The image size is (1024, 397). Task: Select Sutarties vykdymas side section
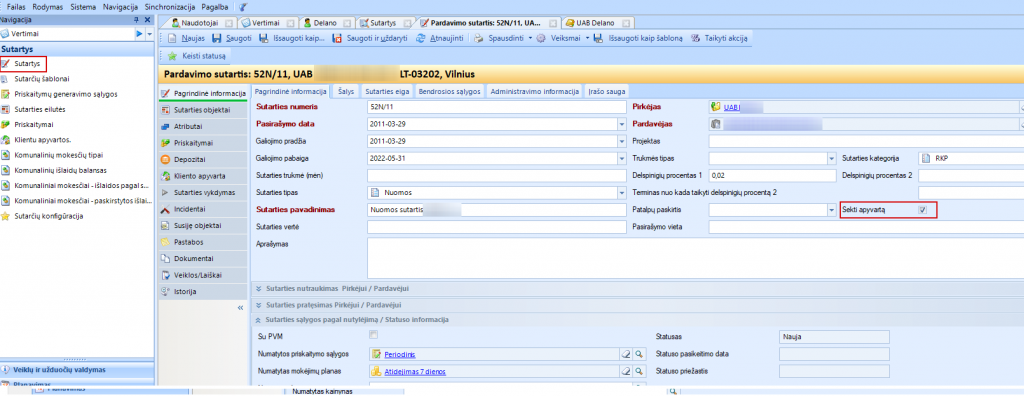coord(202,193)
